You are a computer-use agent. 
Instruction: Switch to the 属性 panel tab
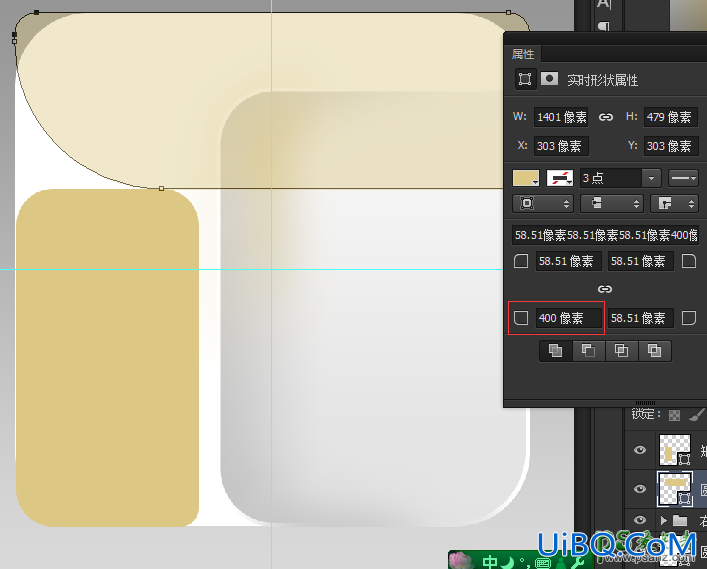click(x=523, y=54)
